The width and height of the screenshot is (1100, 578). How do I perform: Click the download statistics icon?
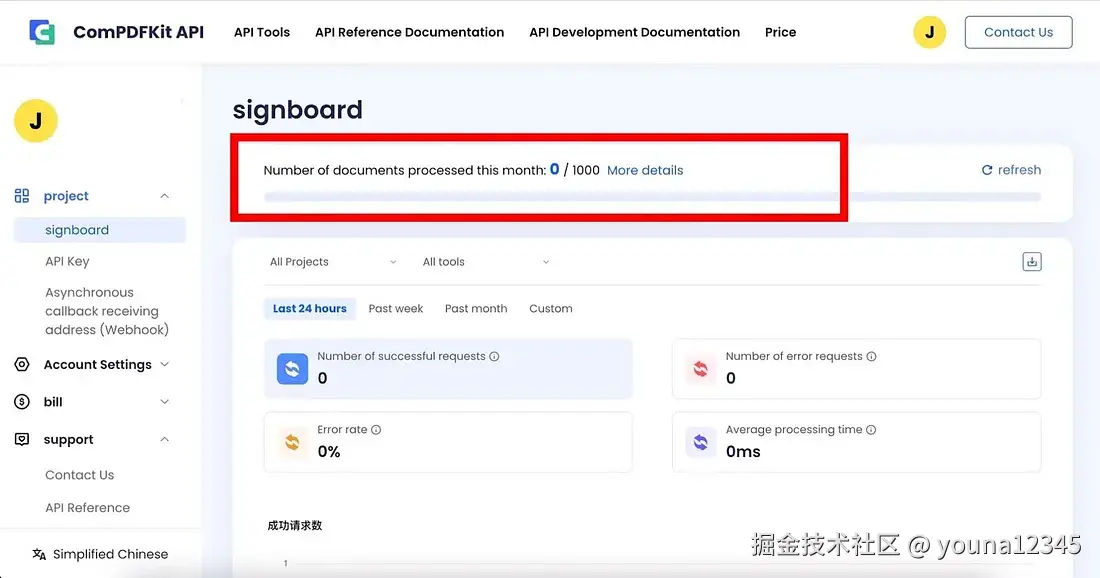(1031, 260)
